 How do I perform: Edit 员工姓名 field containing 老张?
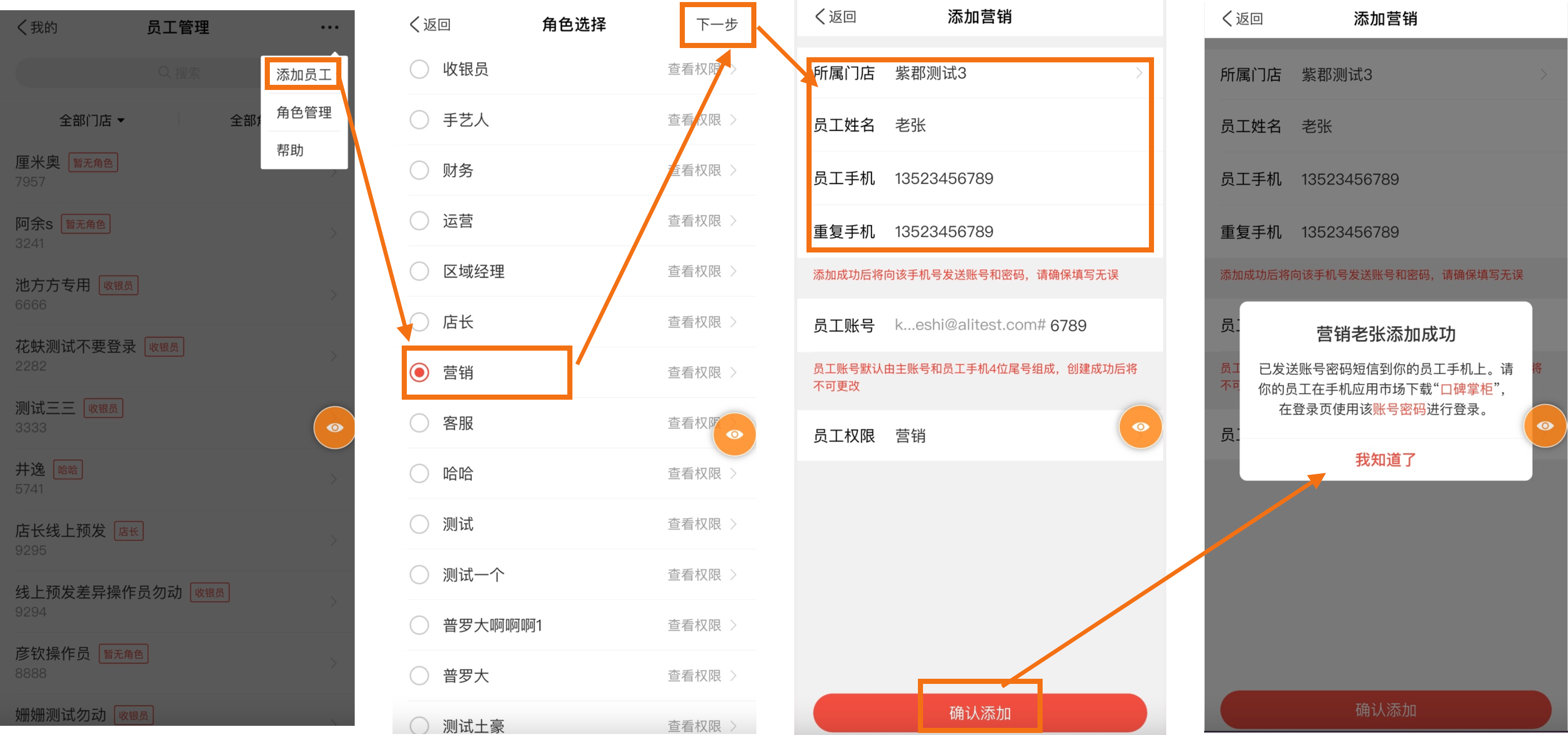click(979, 125)
